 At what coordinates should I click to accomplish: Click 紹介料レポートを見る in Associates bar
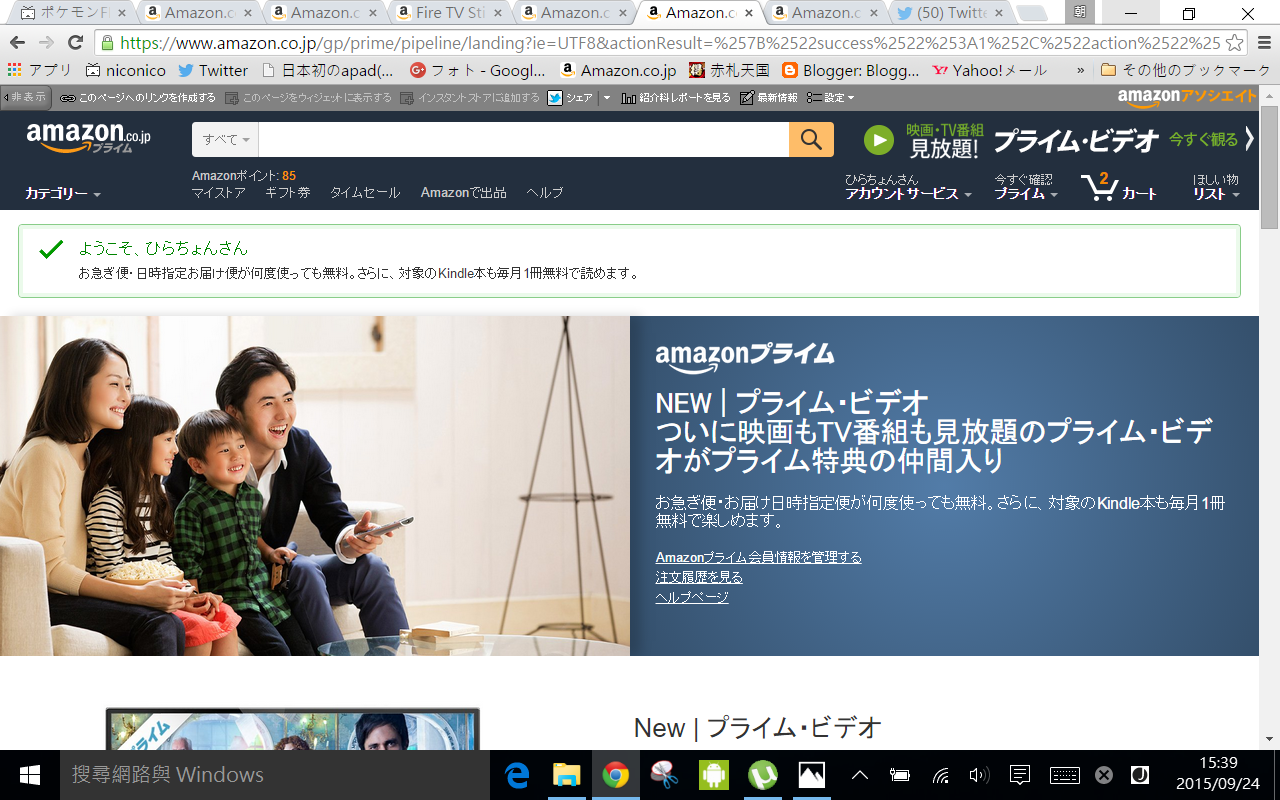pos(676,98)
